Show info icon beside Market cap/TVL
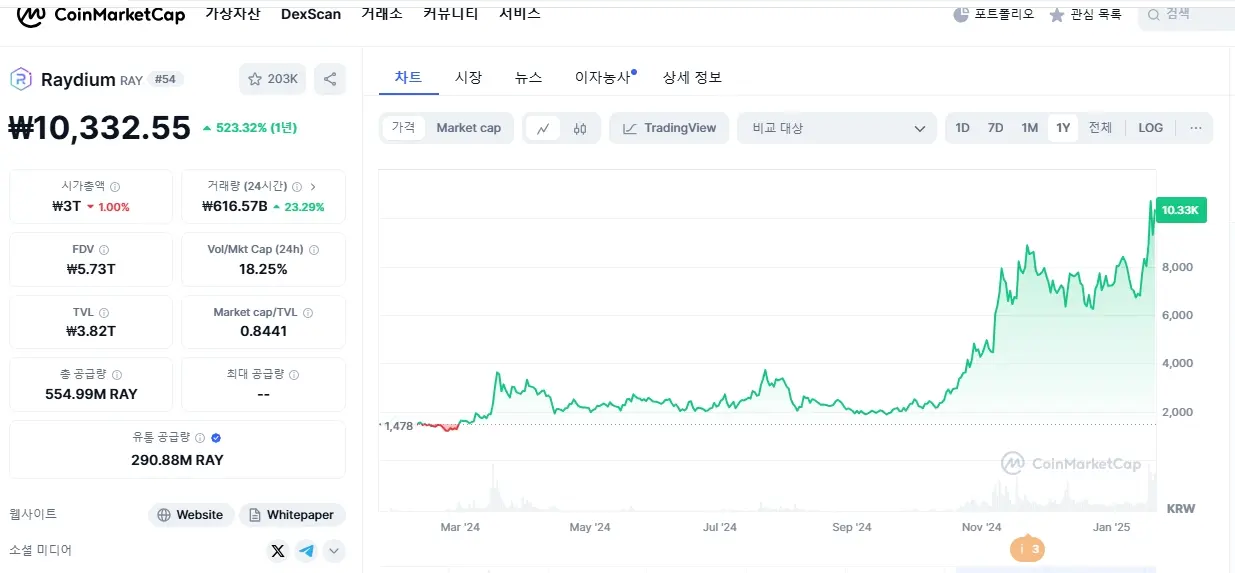 coord(307,313)
